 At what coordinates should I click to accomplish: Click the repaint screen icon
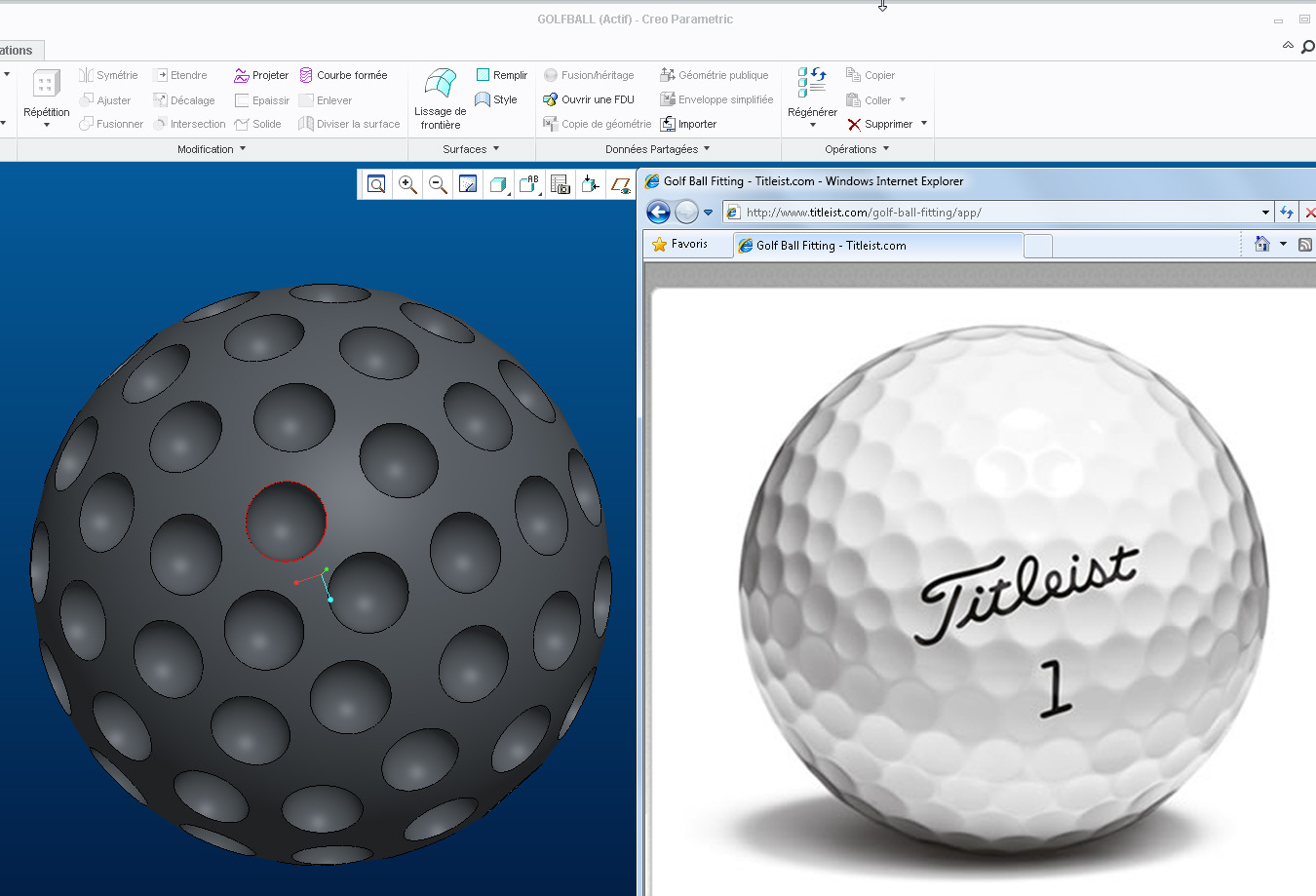pyautogui.click(x=468, y=184)
